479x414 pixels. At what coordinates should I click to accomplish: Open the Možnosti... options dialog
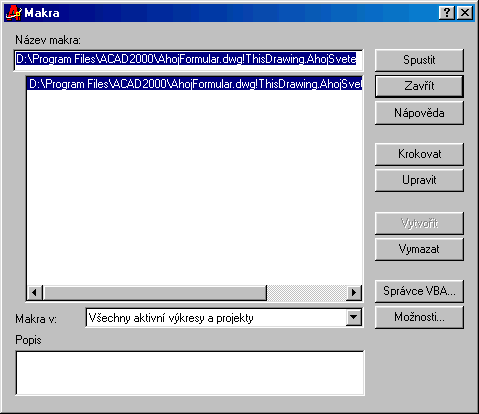click(419, 317)
